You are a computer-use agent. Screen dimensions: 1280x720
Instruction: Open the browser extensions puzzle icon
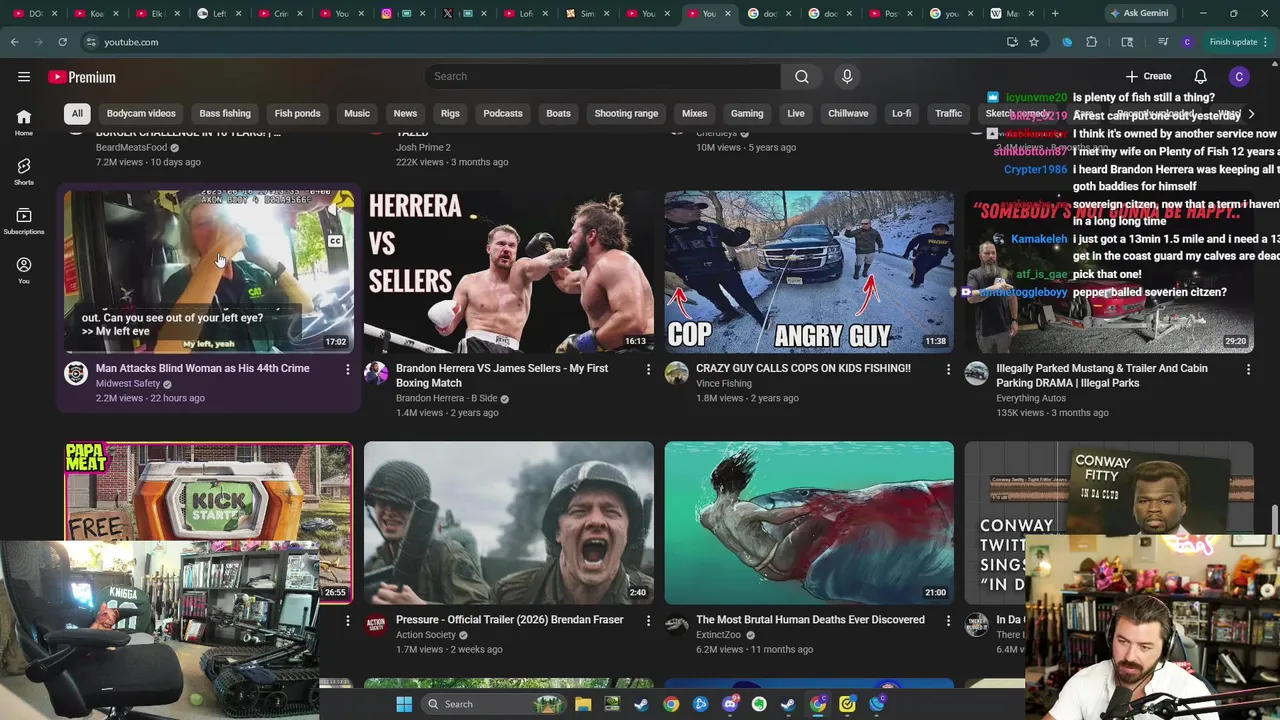(x=1091, y=42)
